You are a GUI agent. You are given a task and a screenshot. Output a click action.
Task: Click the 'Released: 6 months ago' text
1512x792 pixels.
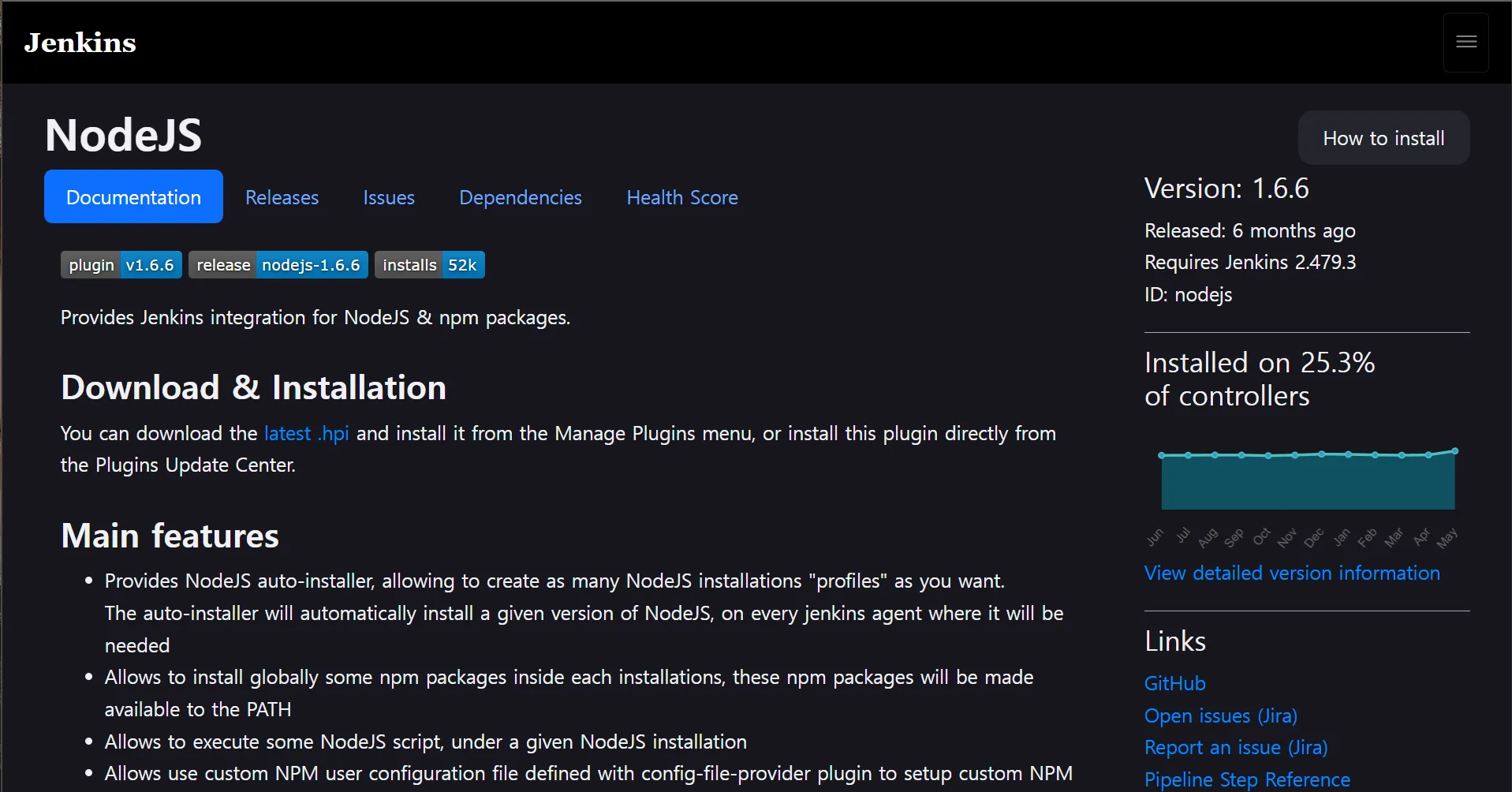tap(1250, 230)
